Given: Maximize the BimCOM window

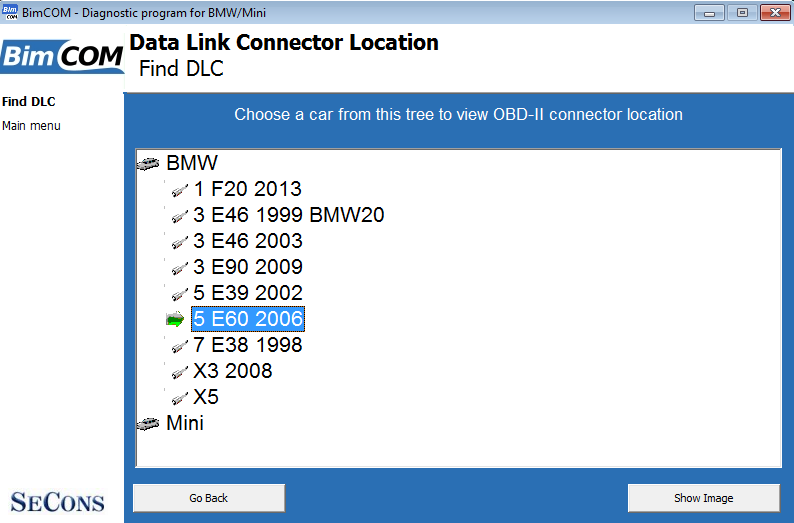Looking at the screenshot, I should (x=742, y=13).
